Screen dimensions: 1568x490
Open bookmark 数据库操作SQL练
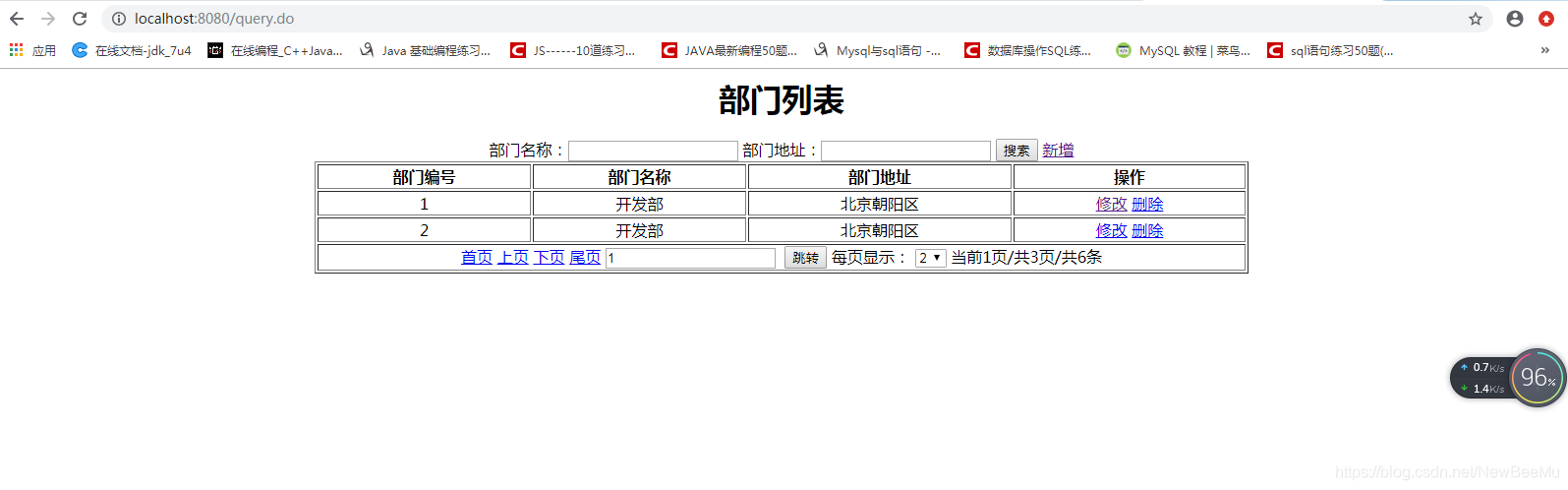[1028, 50]
